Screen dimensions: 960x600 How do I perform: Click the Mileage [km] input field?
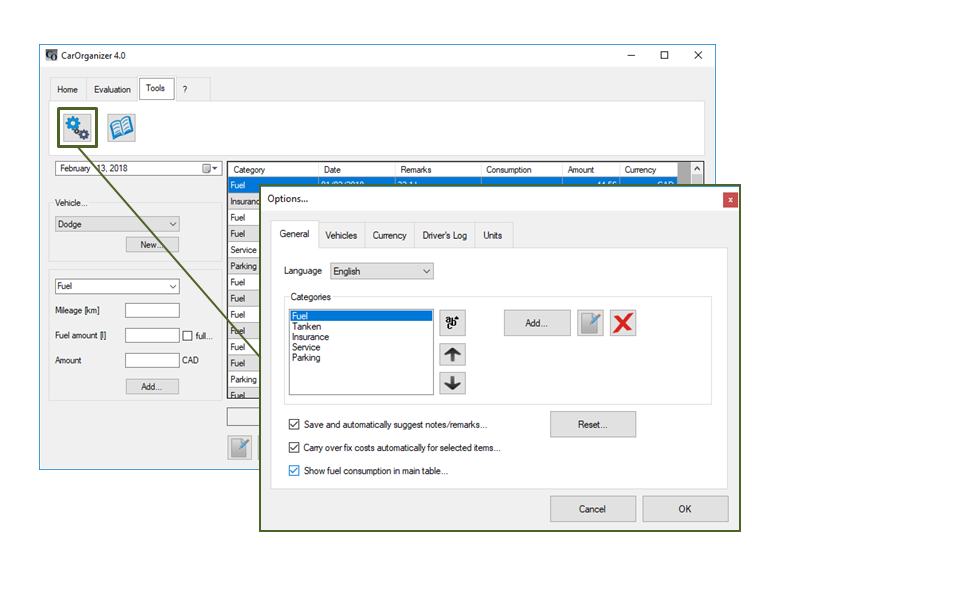click(x=152, y=311)
